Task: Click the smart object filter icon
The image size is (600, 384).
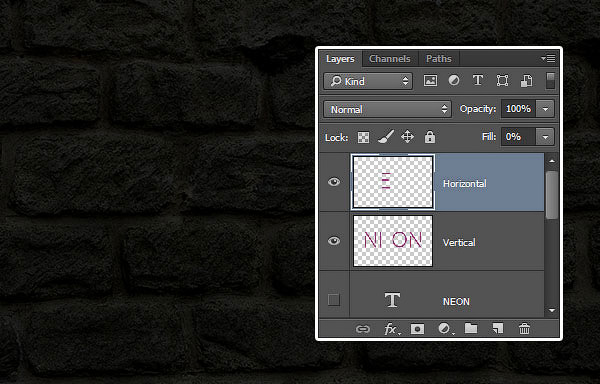Action: (527, 81)
